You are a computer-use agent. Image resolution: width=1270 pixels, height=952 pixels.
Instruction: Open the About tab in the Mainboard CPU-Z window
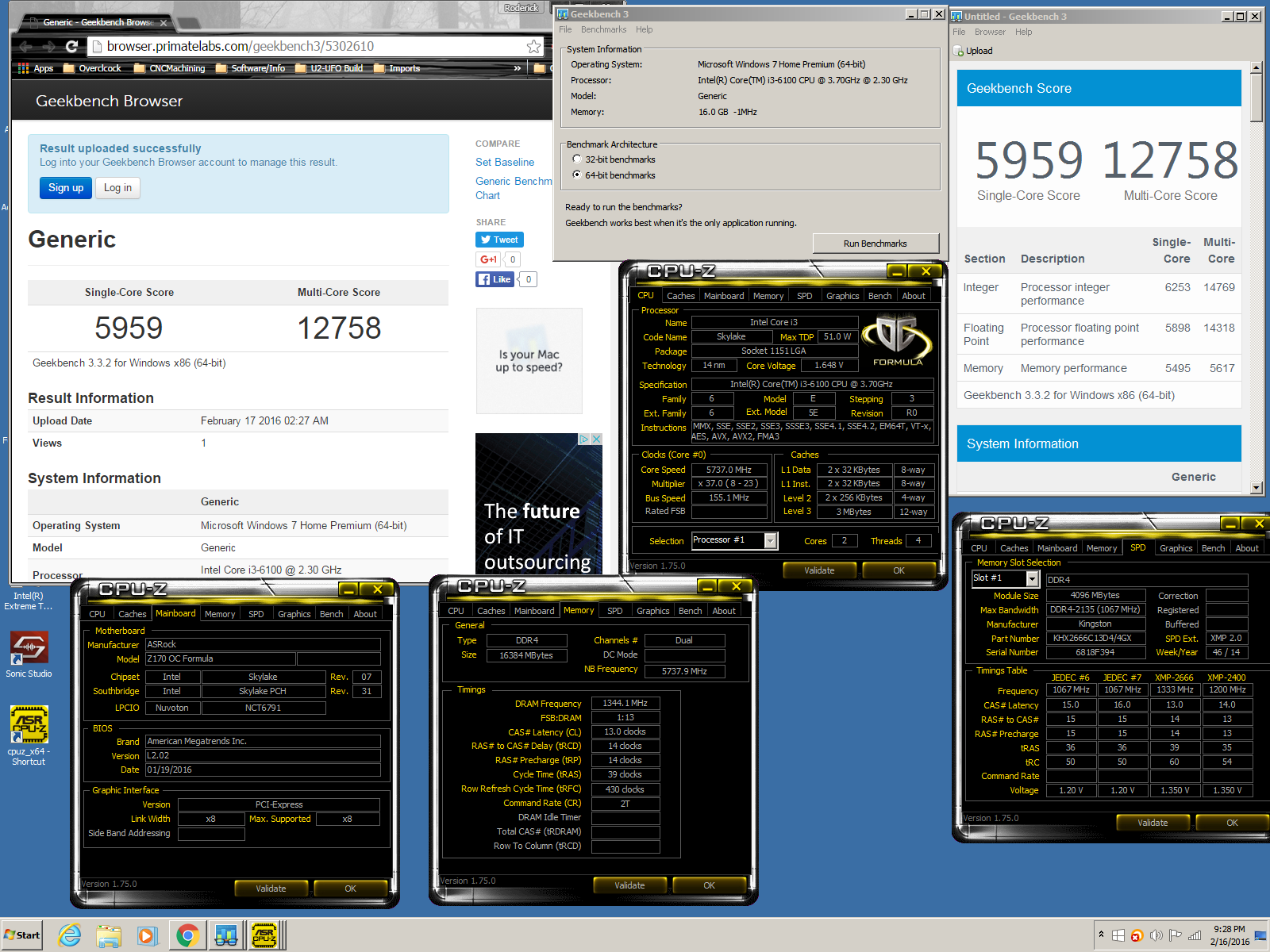365,614
